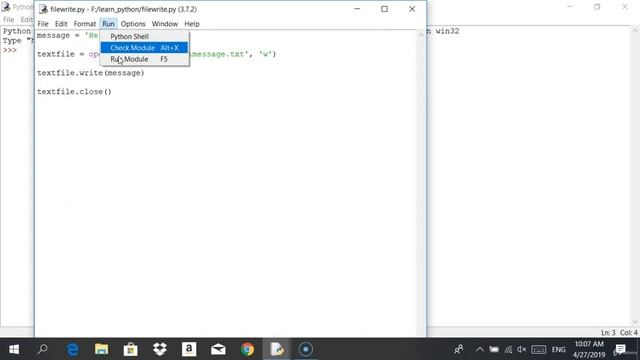Open the Windows Start menu
640x360 pixels.
coord(14,349)
